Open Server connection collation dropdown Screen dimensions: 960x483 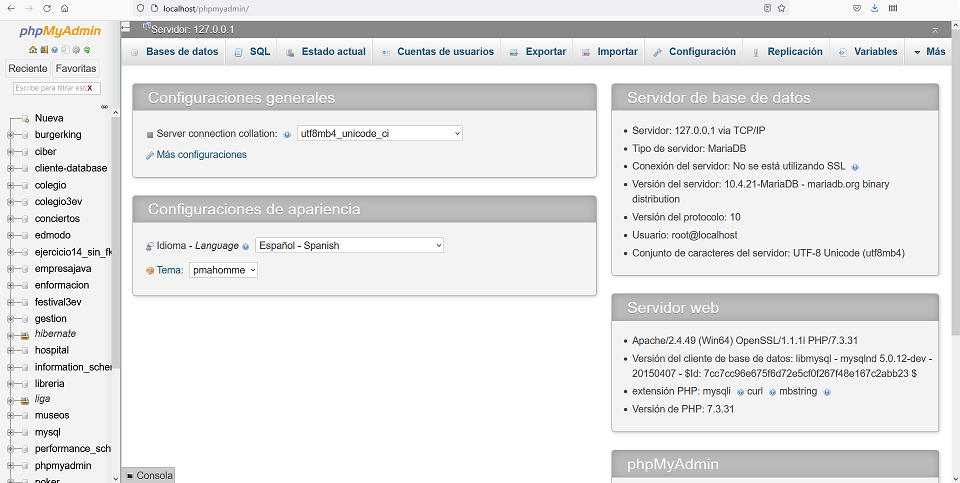379,133
